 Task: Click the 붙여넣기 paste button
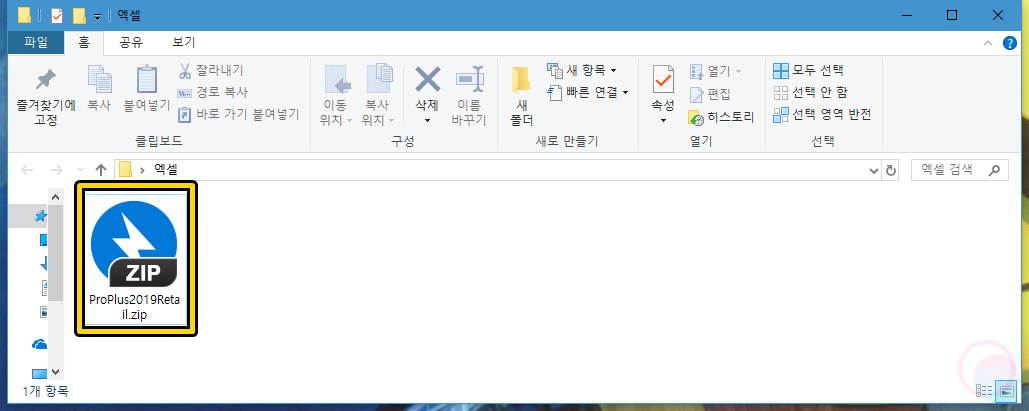point(147,89)
